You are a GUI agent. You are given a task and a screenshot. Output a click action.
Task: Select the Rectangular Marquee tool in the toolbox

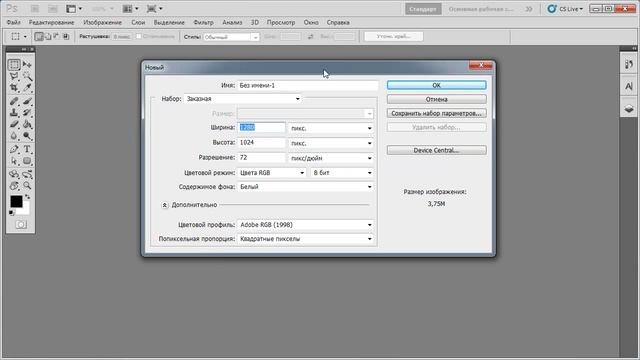click(x=14, y=64)
